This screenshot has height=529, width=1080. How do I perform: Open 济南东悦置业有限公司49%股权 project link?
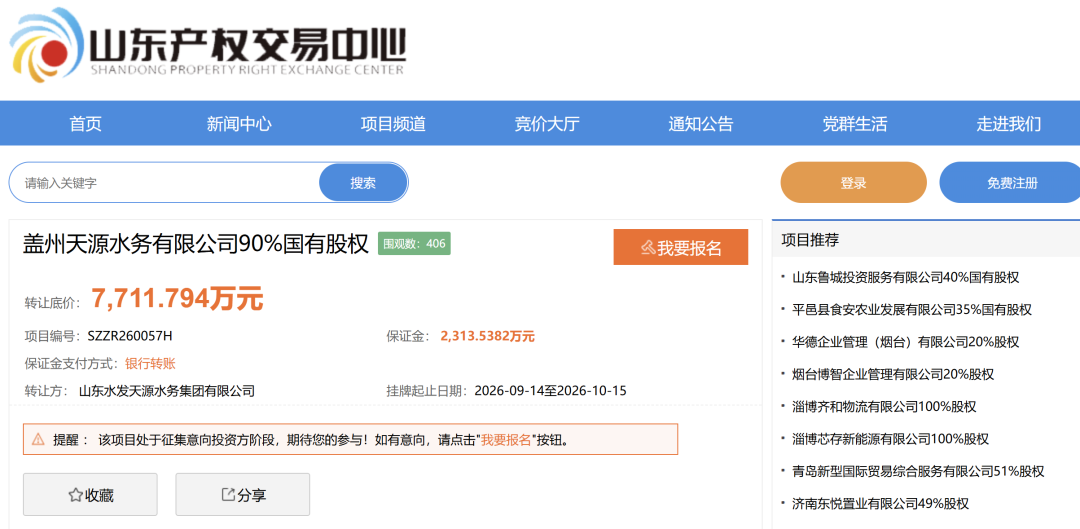(x=881, y=504)
